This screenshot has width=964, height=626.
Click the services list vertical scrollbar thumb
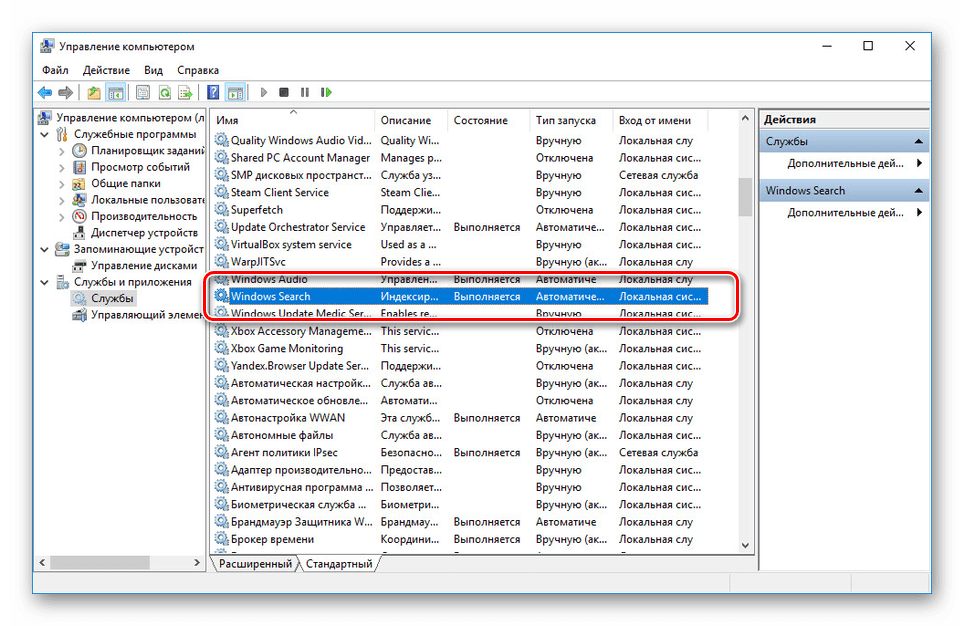744,197
